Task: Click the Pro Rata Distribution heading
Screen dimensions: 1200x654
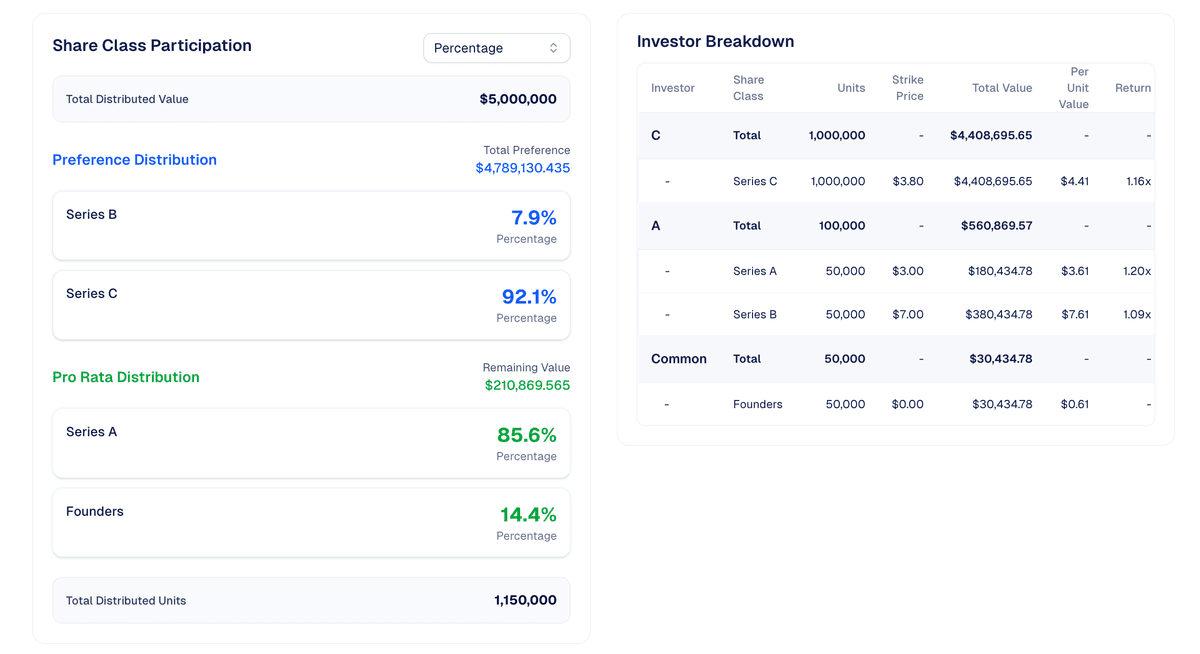Action: [126, 377]
